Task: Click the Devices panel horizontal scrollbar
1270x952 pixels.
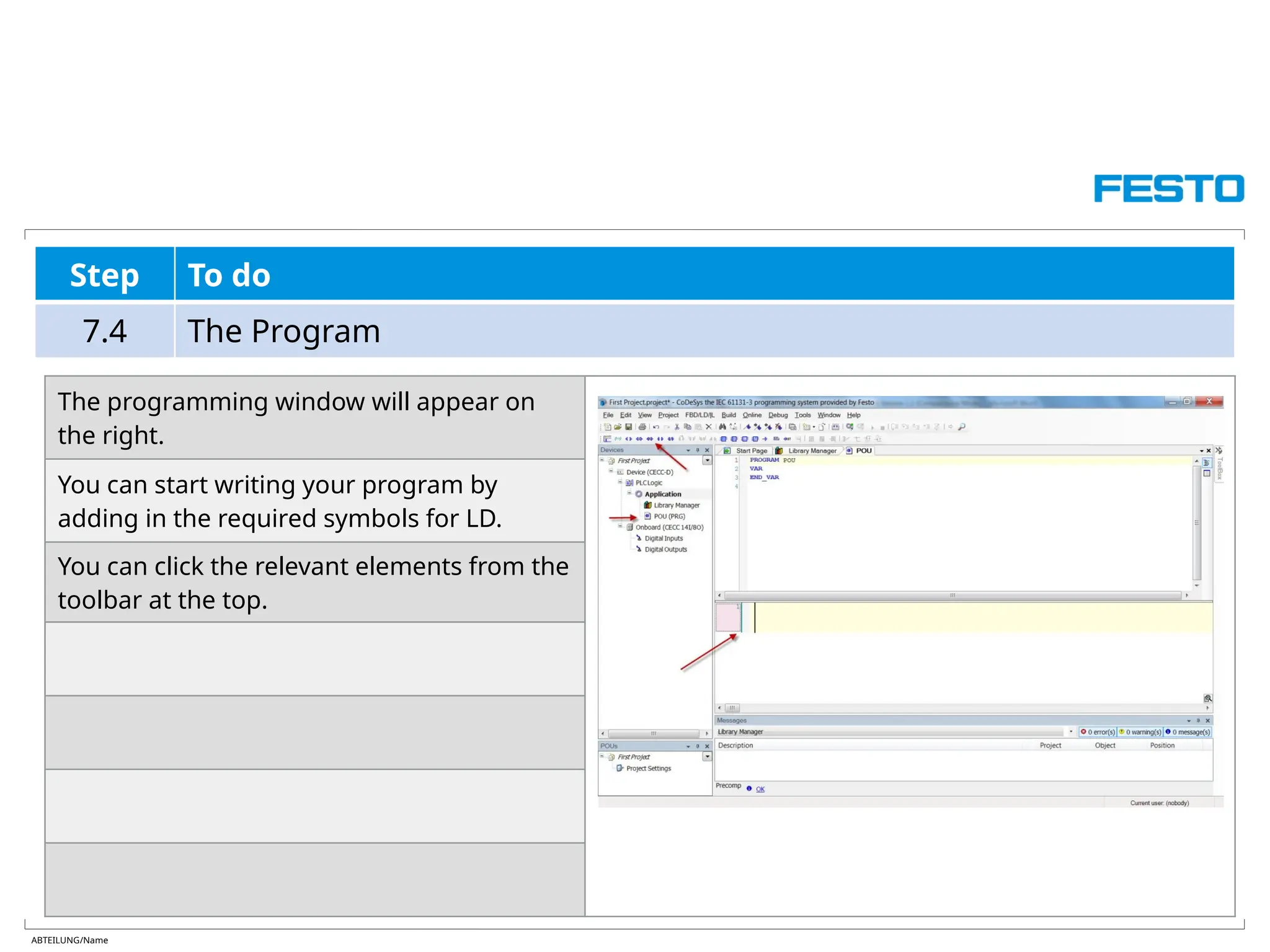Action: click(654, 734)
